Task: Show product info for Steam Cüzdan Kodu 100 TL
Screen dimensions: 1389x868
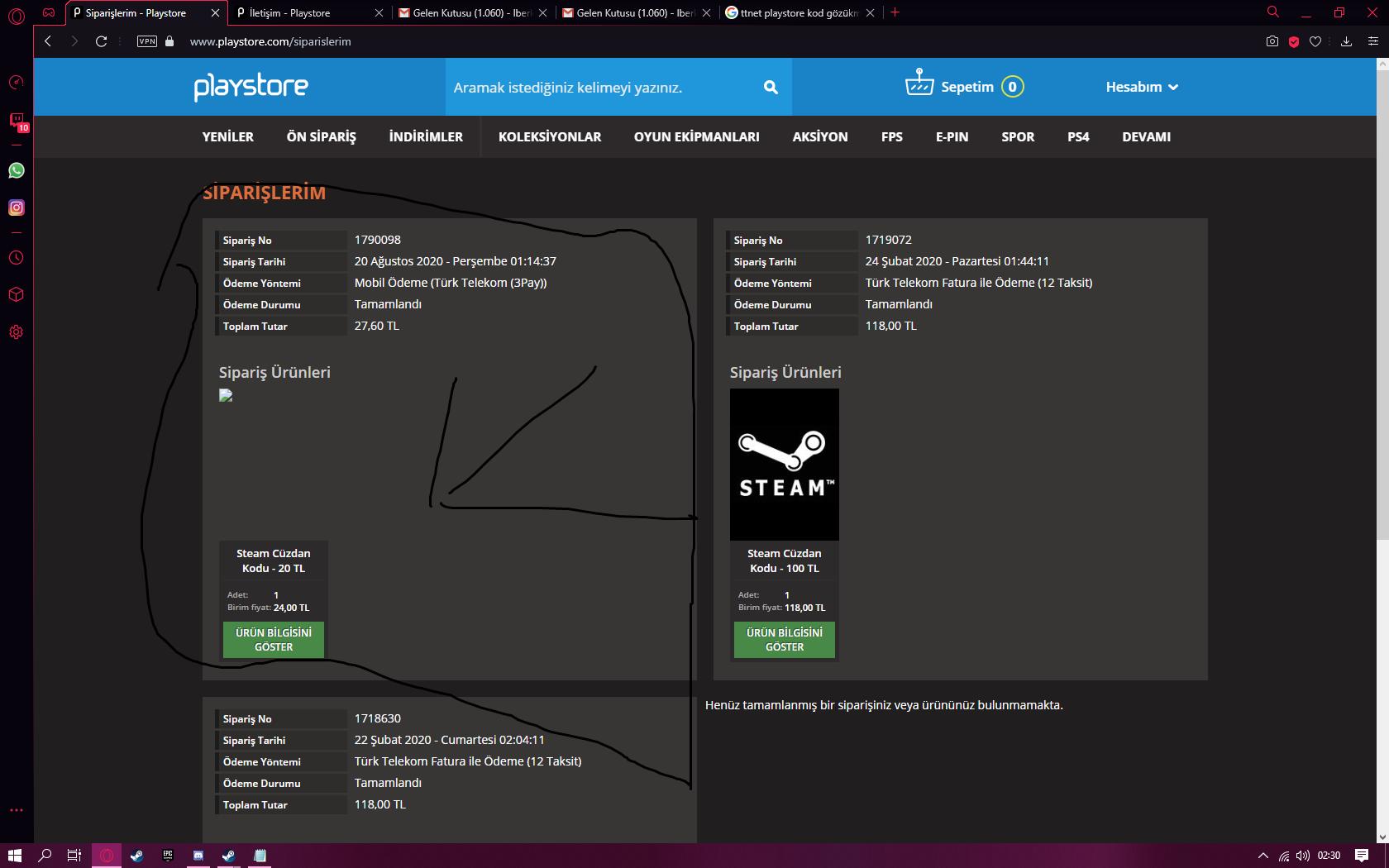Action: pyautogui.click(x=785, y=640)
